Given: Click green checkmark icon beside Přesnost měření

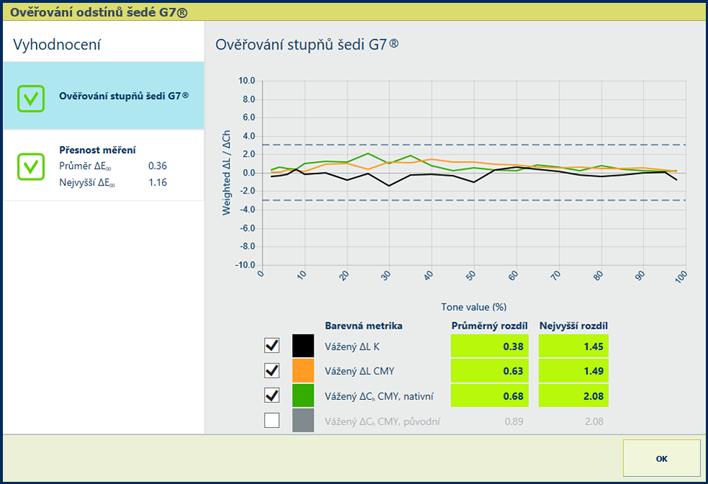Looking at the screenshot, I should coord(31,167).
